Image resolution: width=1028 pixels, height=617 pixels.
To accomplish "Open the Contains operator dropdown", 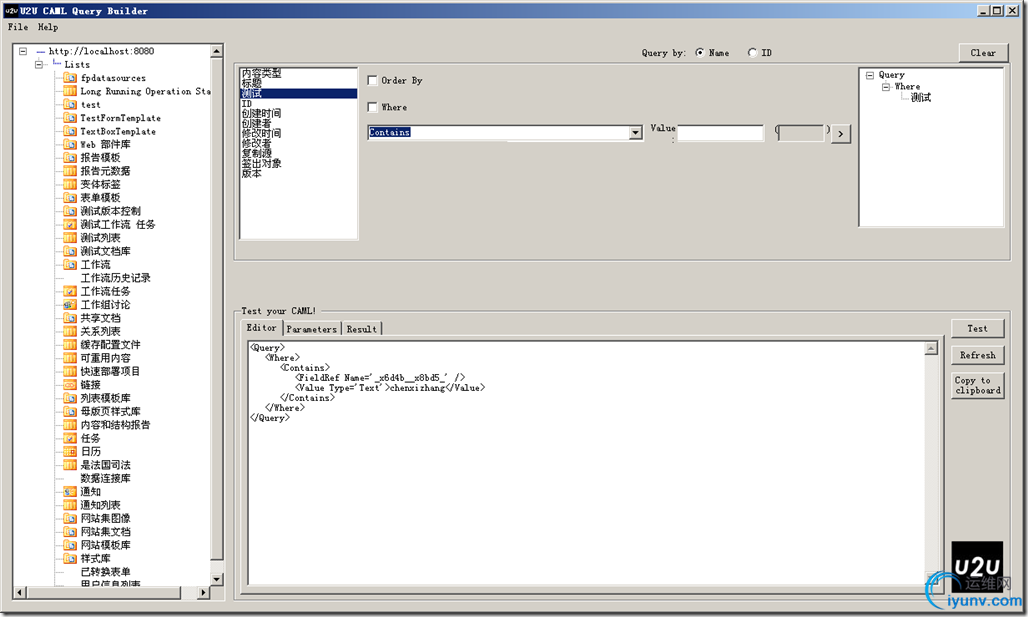I will pos(635,132).
